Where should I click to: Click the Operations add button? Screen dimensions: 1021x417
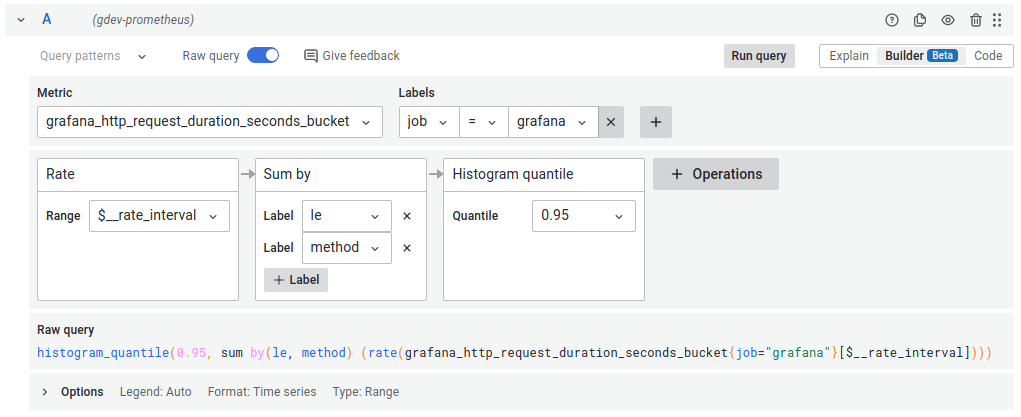(715, 174)
